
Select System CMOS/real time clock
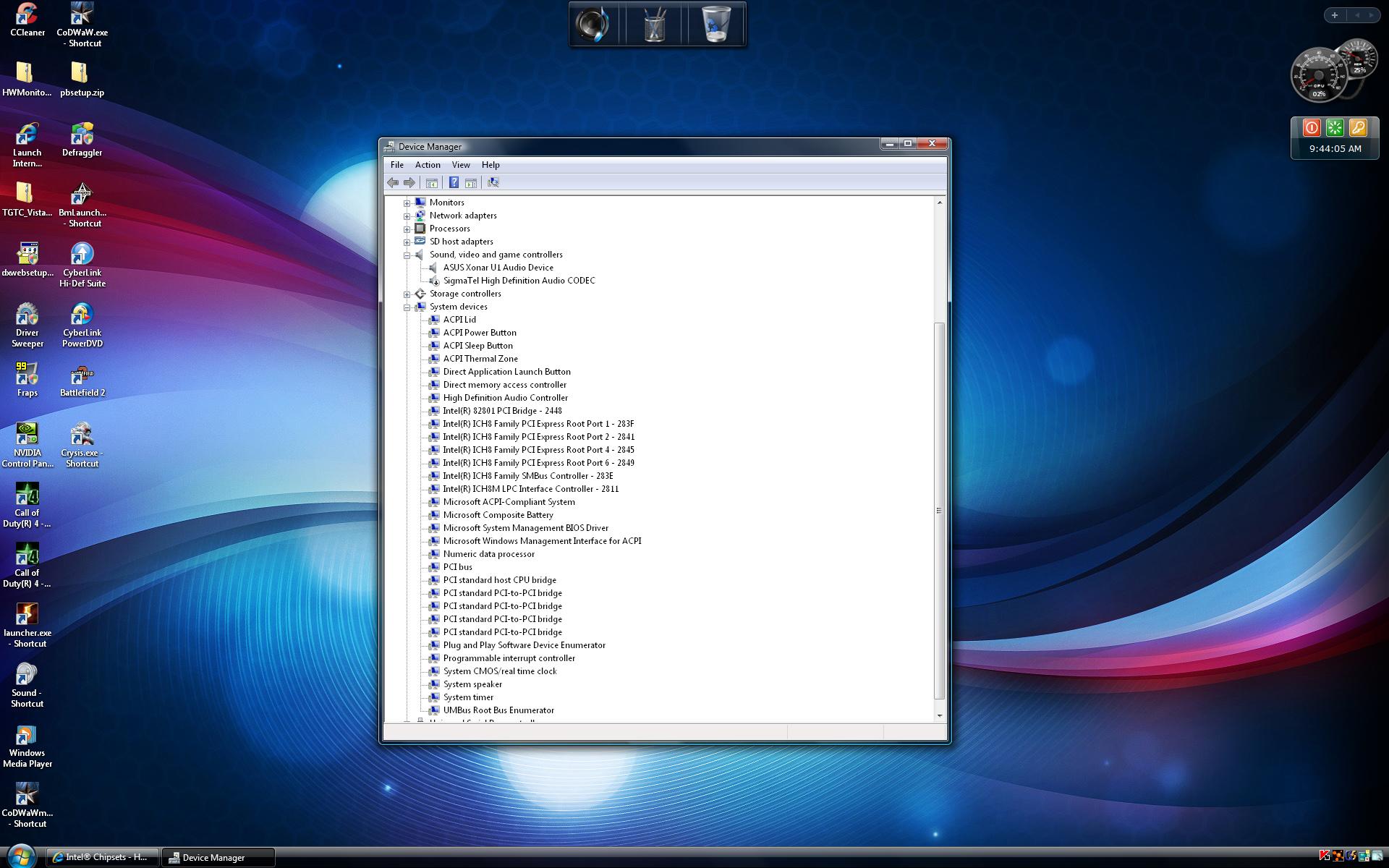pos(500,671)
